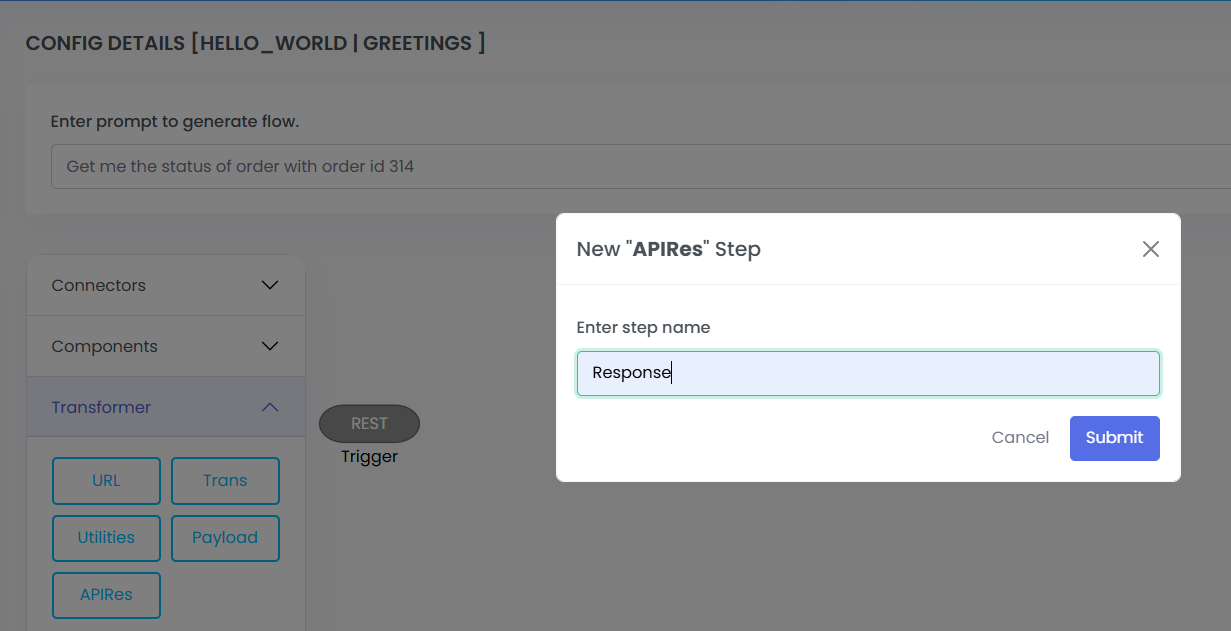This screenshot has width=1231, height=631.
Task: Pick the Utilities transformer block
Action: pos(106,538)
